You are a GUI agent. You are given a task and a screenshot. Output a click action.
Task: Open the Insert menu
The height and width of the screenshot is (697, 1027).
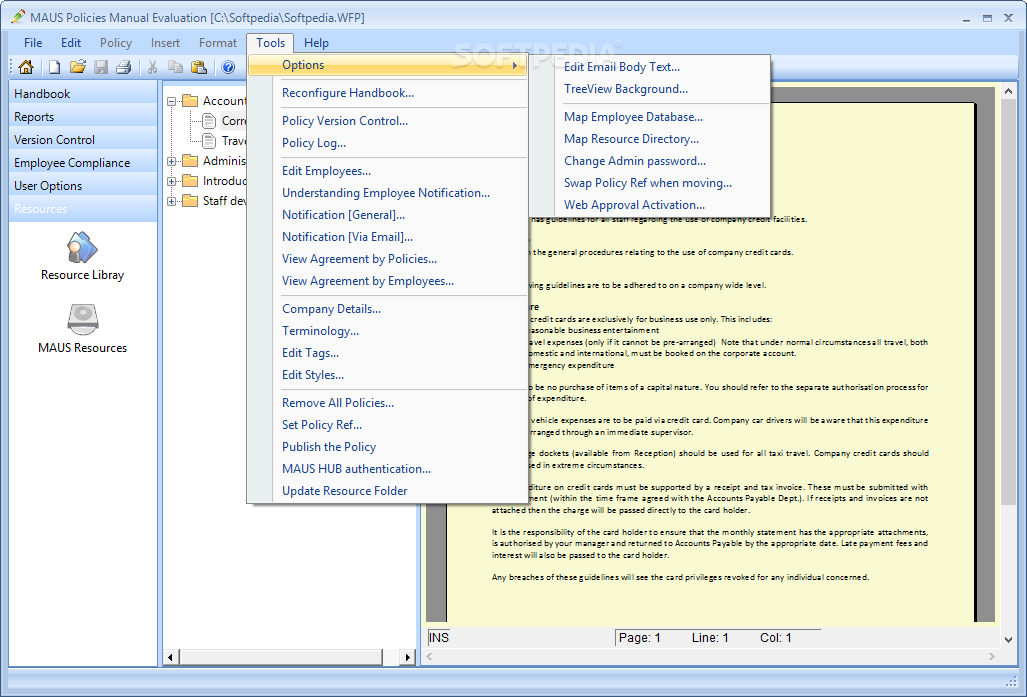coord(165,43)
